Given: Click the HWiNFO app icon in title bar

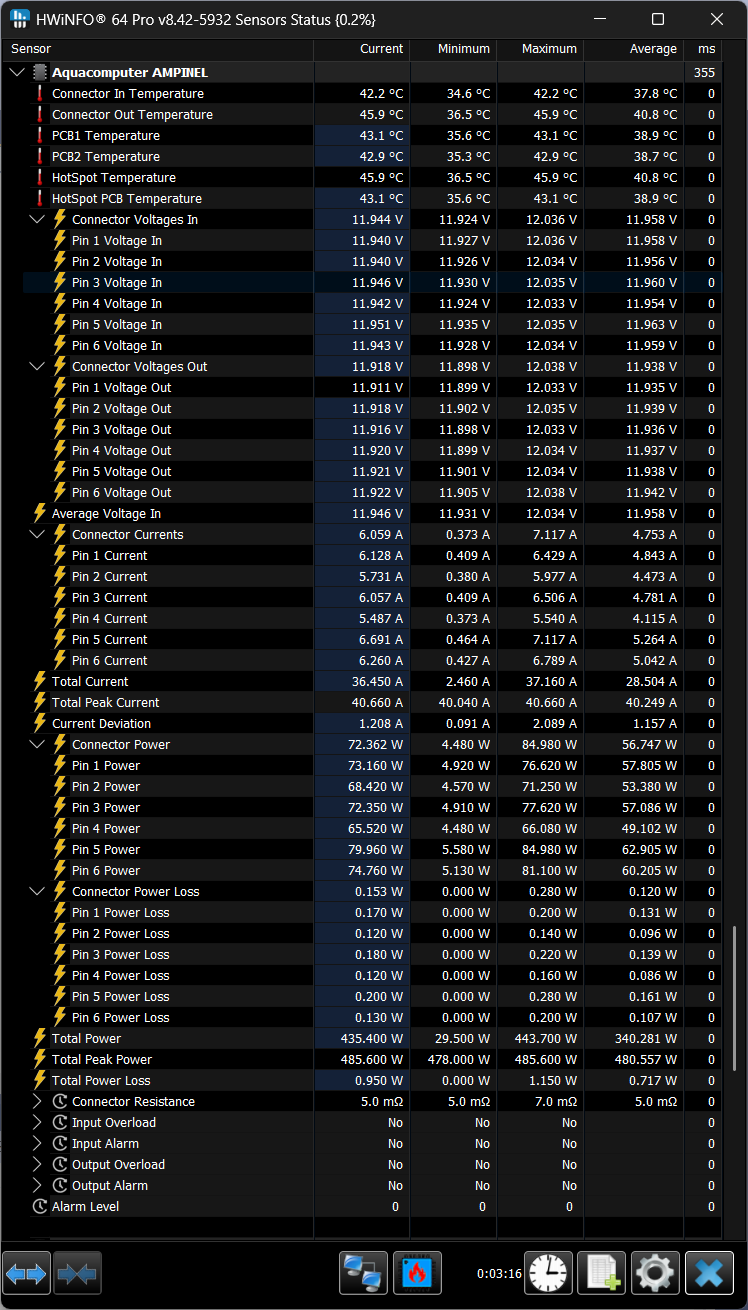Looking at the screenshot, I should [19, 19].
